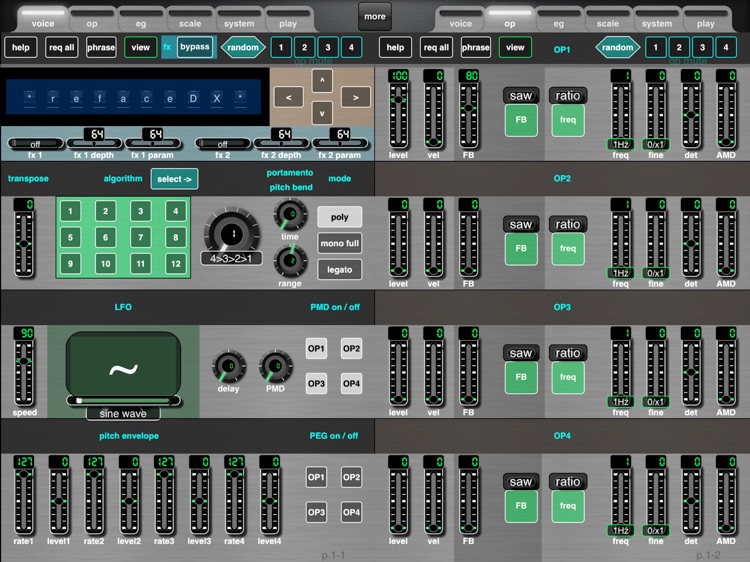
Task: Click the LFO delay knob
Action: pyautogui.click(x=227, y=366)
